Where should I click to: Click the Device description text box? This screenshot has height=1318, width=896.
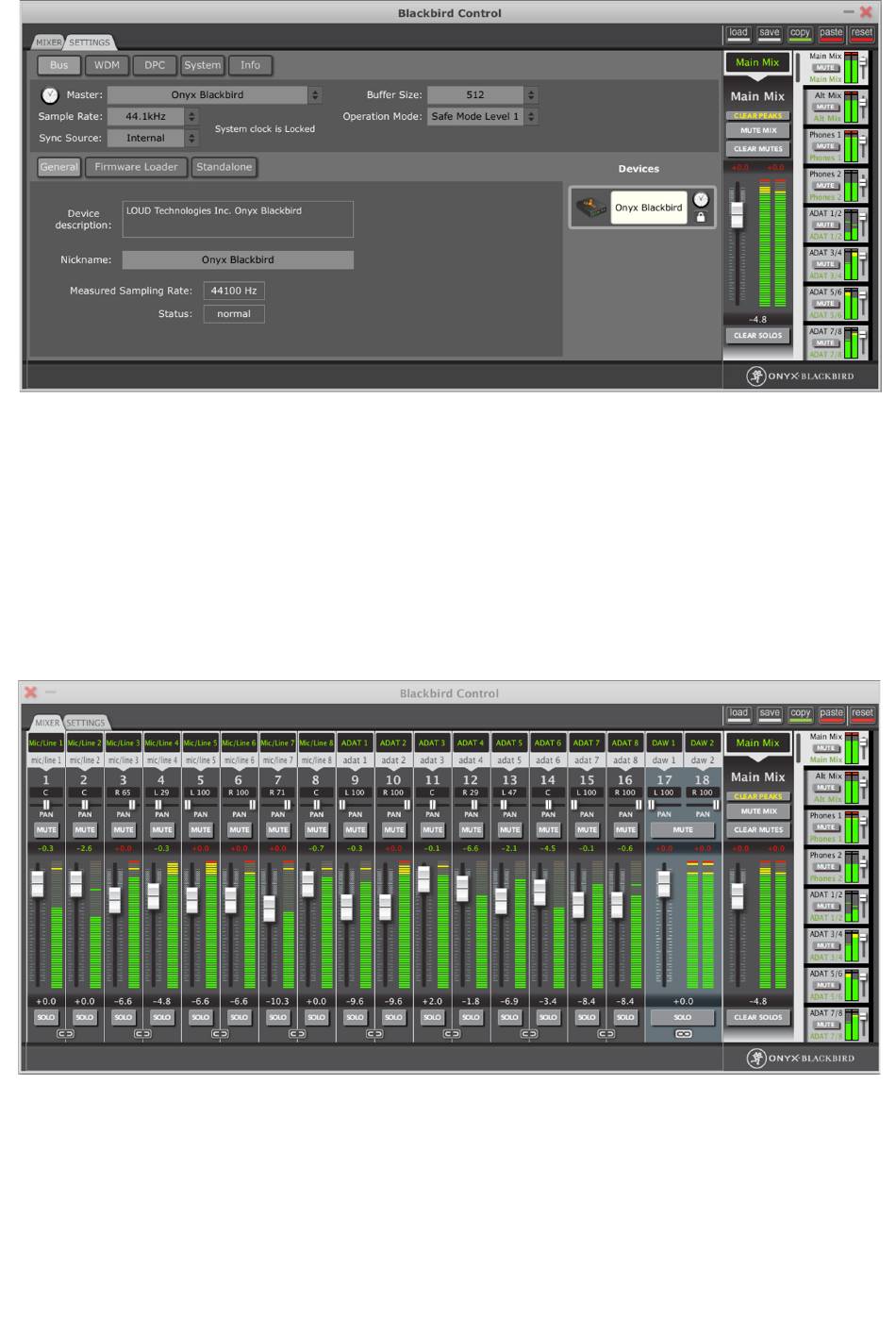(238, 219)
